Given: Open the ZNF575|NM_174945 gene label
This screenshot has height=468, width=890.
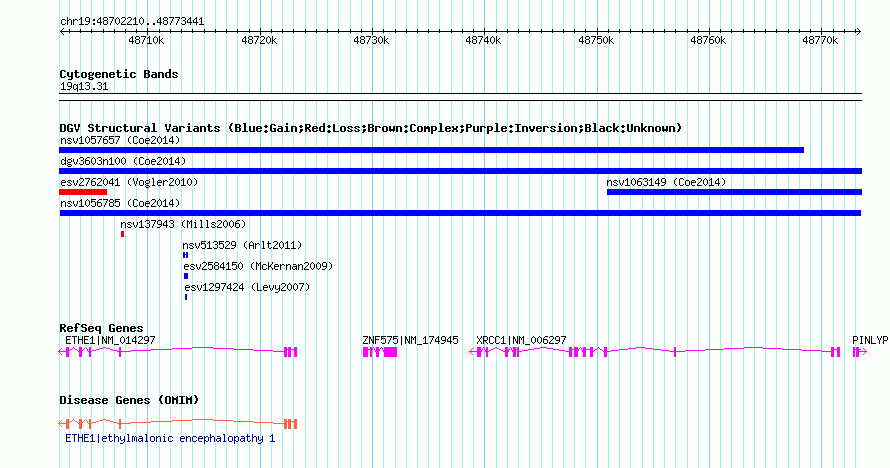Looking at the screenshot, I should pyautogui.click(x=410, y=340).
